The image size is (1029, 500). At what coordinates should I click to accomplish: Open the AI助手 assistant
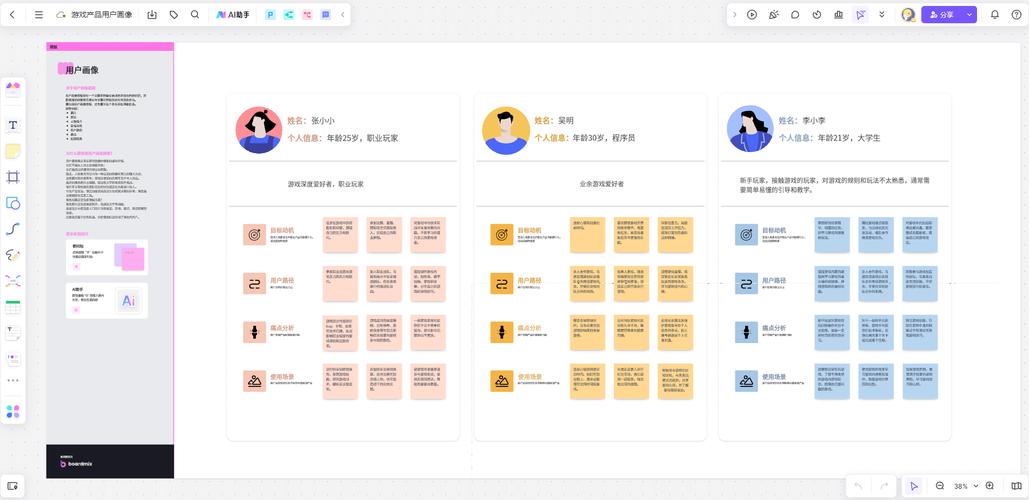[233, 15]
